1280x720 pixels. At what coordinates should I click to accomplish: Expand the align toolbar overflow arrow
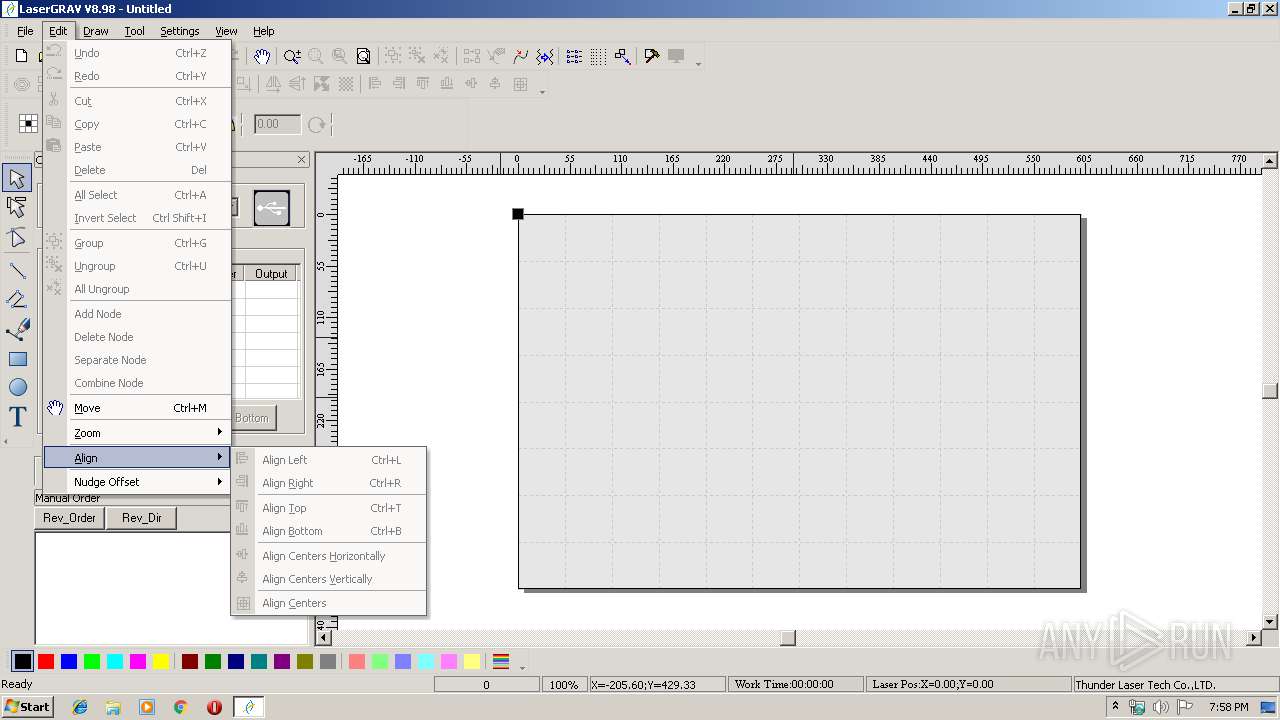coord(542,91)
